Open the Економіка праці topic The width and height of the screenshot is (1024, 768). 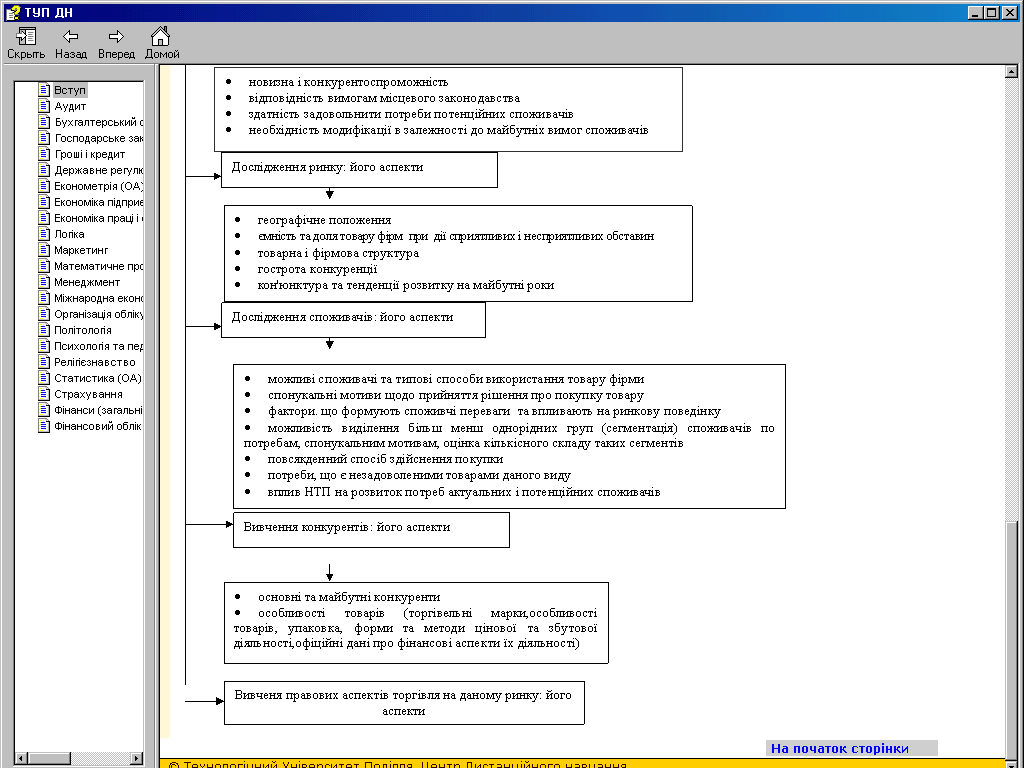coord(98,218)
